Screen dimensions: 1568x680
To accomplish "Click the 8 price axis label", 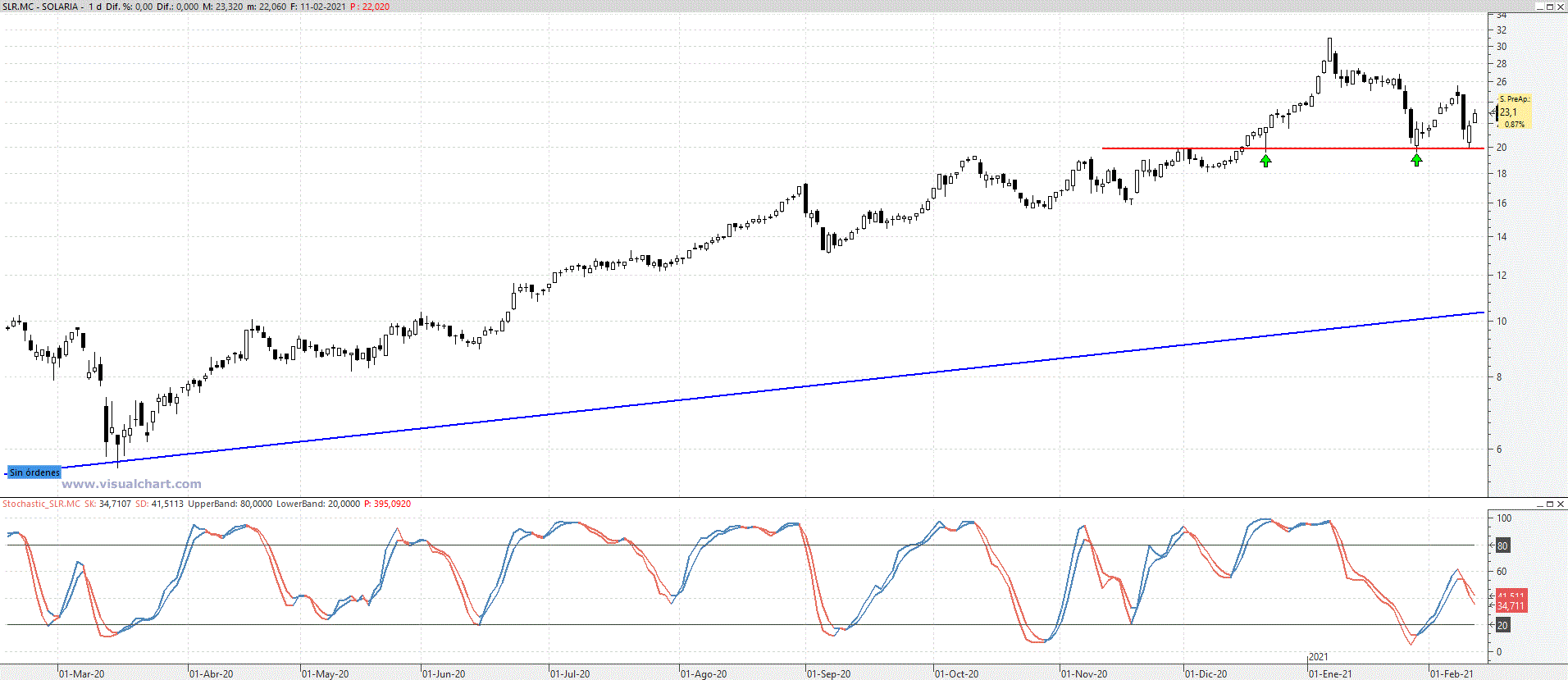I will (1500, 377).
